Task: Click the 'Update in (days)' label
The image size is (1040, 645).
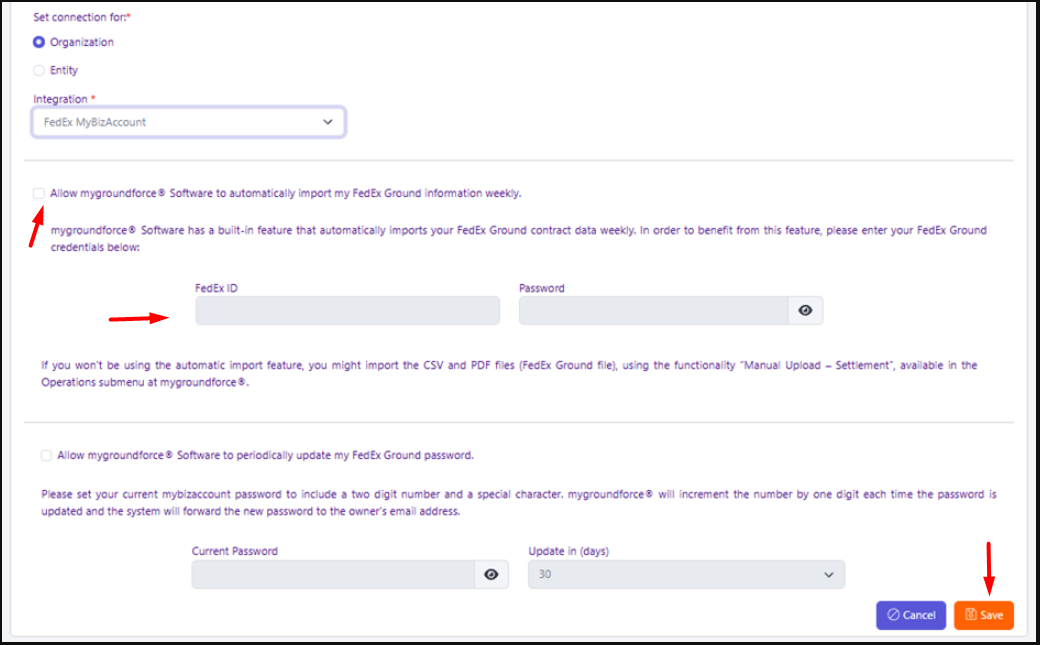Action: pos(568,551)
